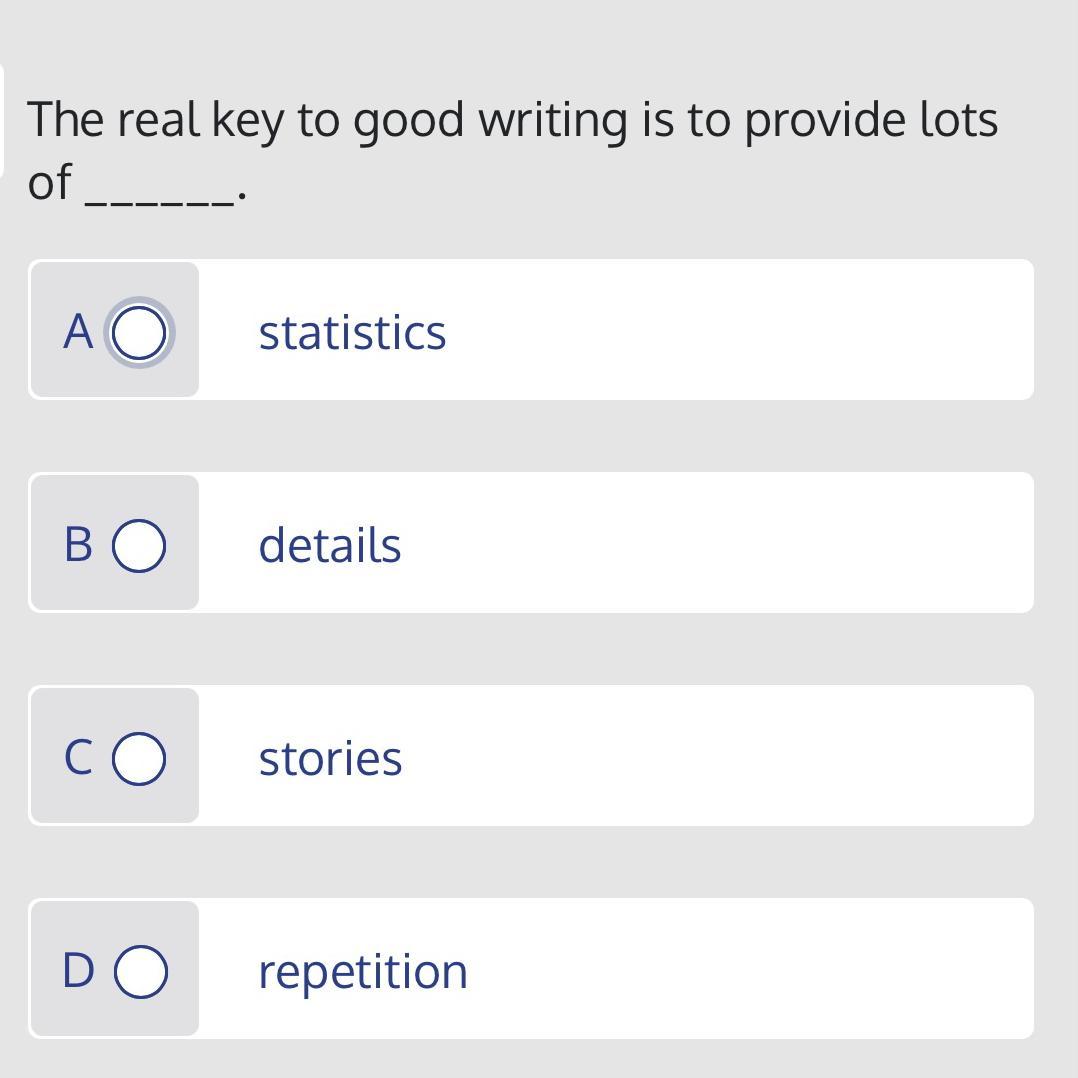Select radio button for option C
The width and height of the screenshot is (1078, 1078).
(x=139, y=758)
